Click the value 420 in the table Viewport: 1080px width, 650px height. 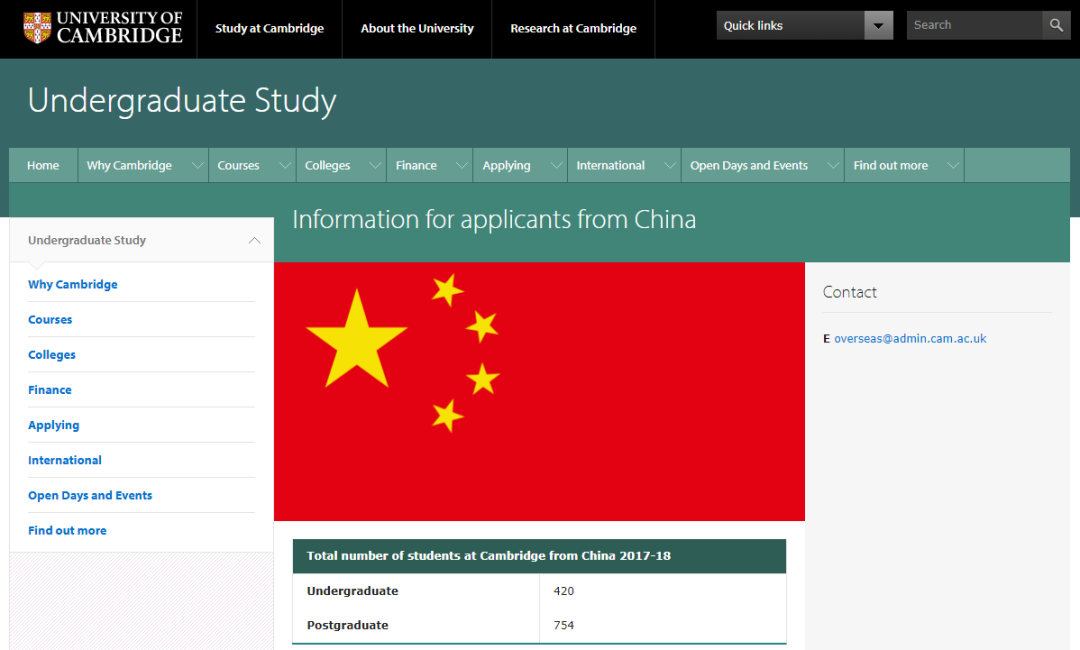[x=563, y=591]
